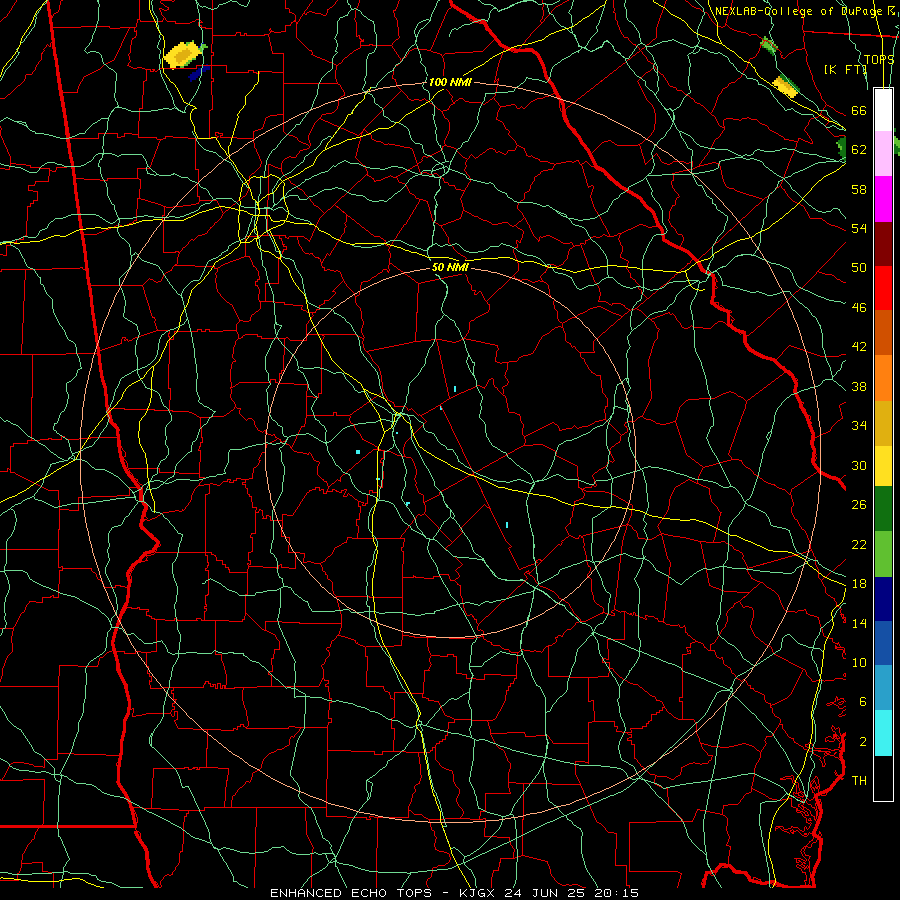Click the legend value '54'
900x900 pixels.
(859, 228)
